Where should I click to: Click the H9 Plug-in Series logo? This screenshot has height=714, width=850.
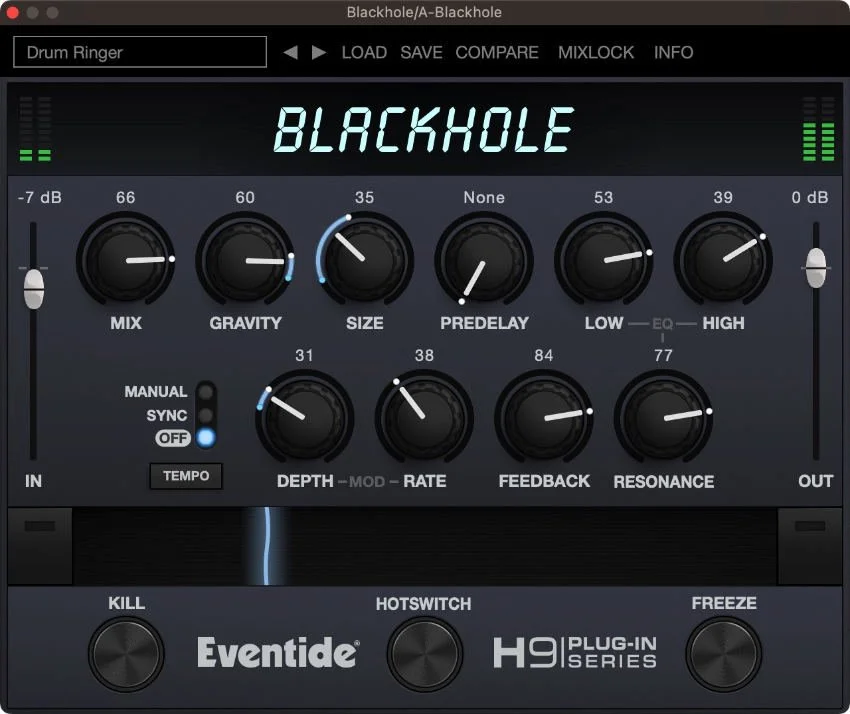(575, 653)
